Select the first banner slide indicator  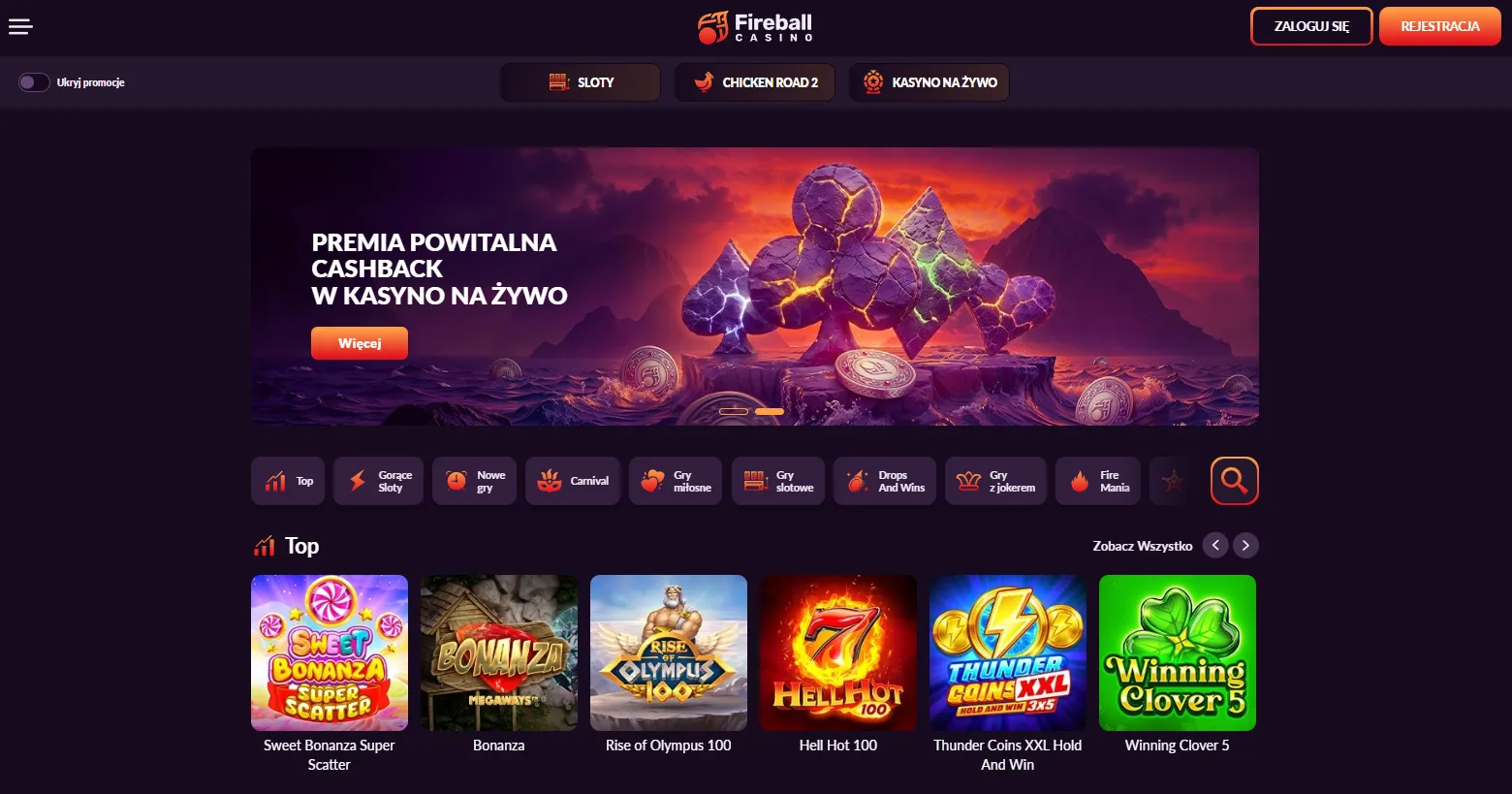pos(734,412)
